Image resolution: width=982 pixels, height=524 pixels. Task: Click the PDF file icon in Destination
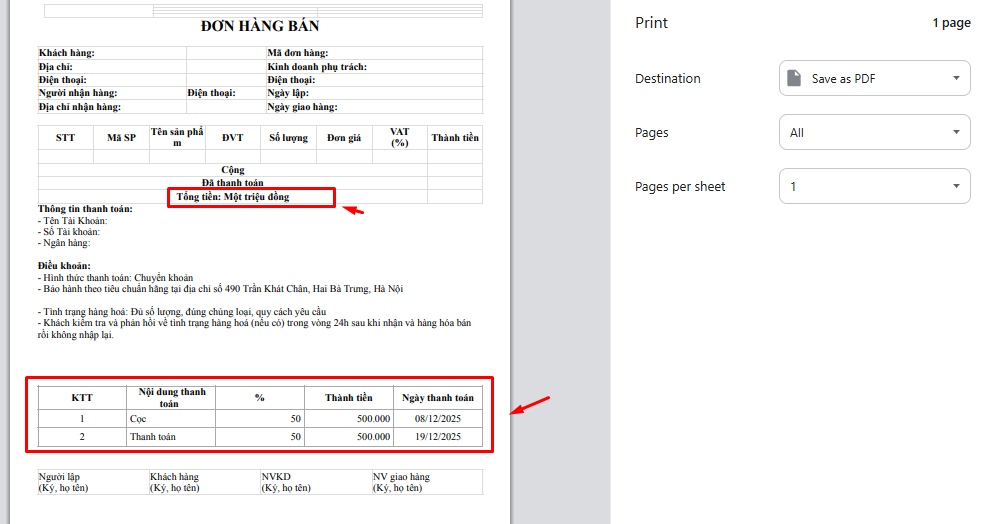(794, 79)
